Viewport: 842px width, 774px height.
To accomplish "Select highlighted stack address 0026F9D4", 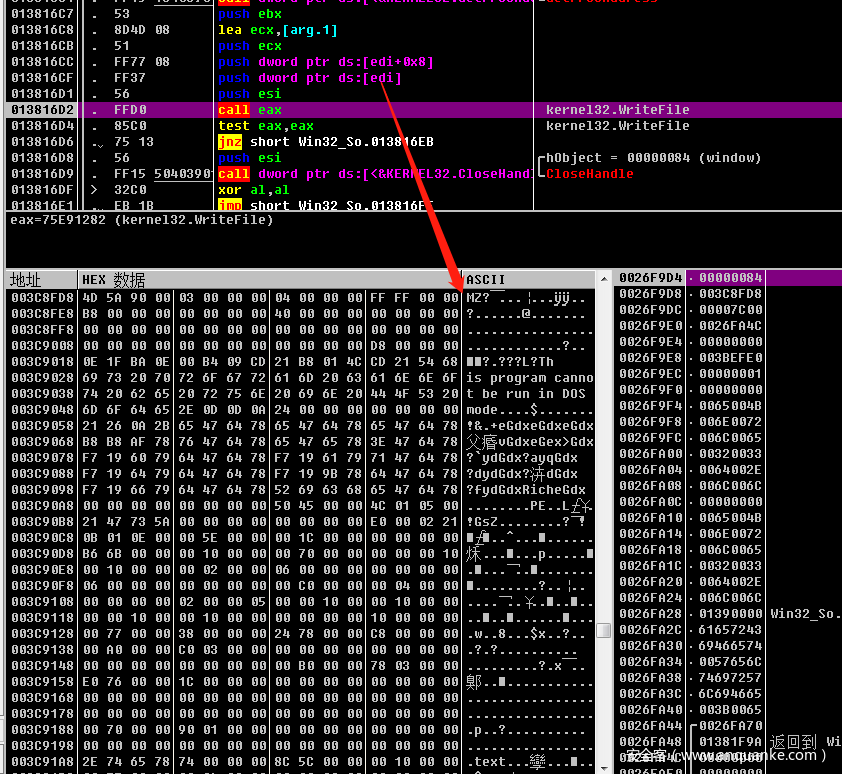I will [651, 278].
